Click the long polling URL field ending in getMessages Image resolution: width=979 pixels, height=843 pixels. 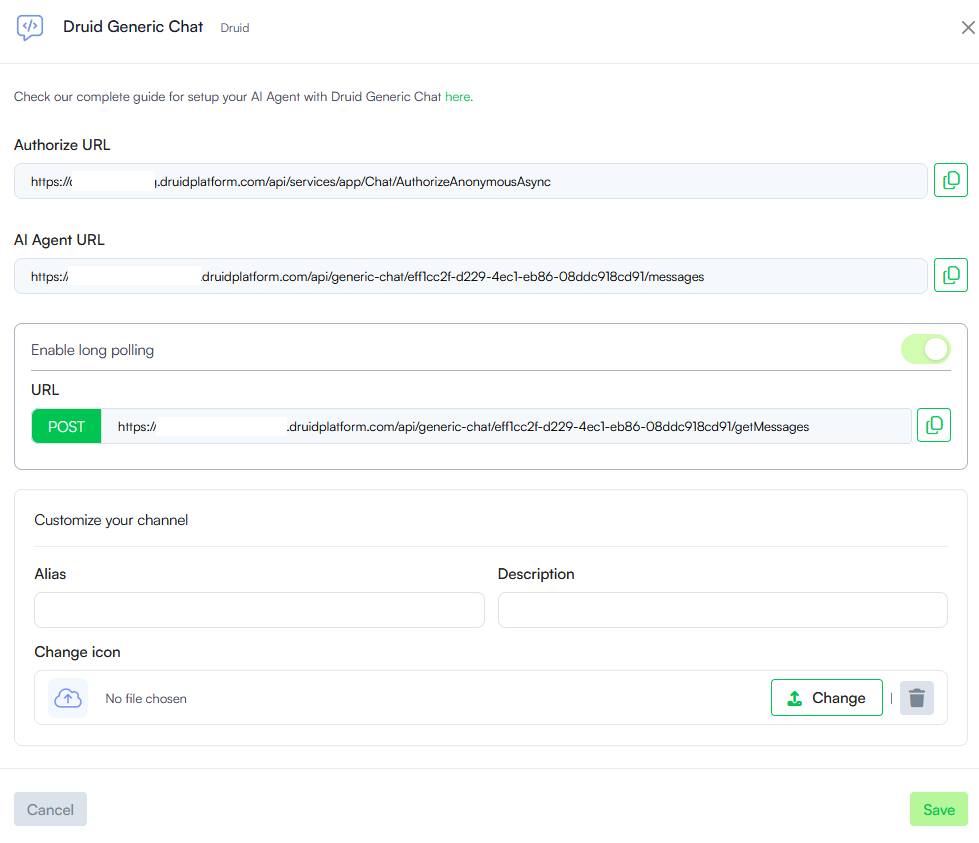tap(506, 426)
